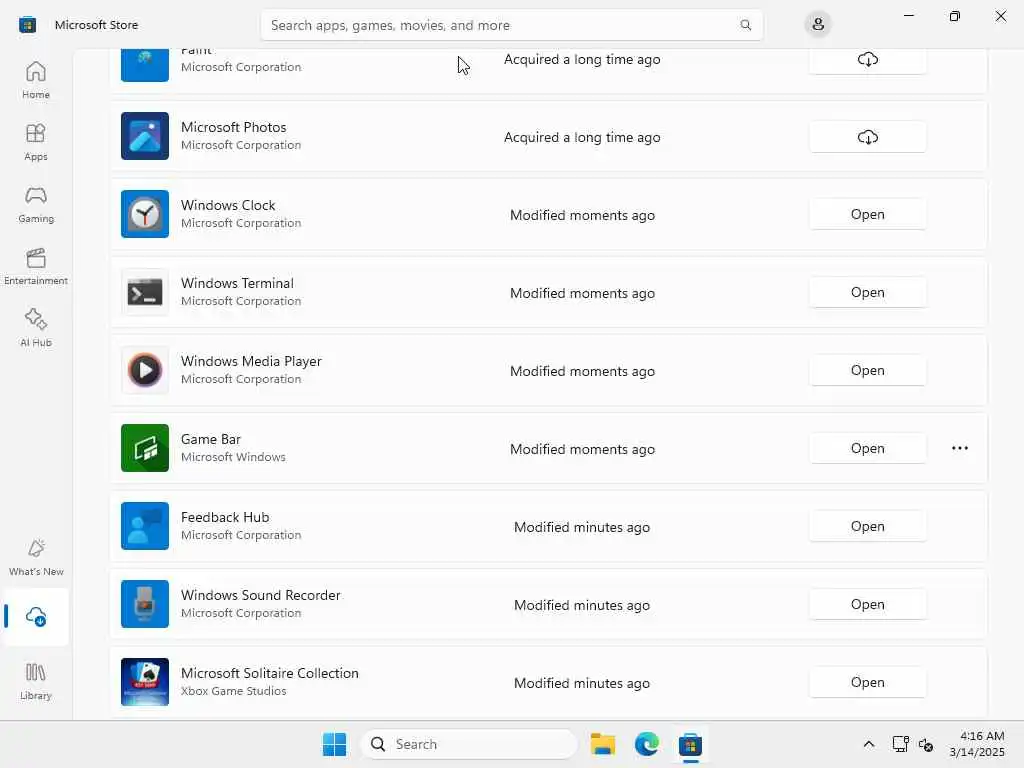Open the Windows Start menu
1024x768 pixels.
[334, 744]
